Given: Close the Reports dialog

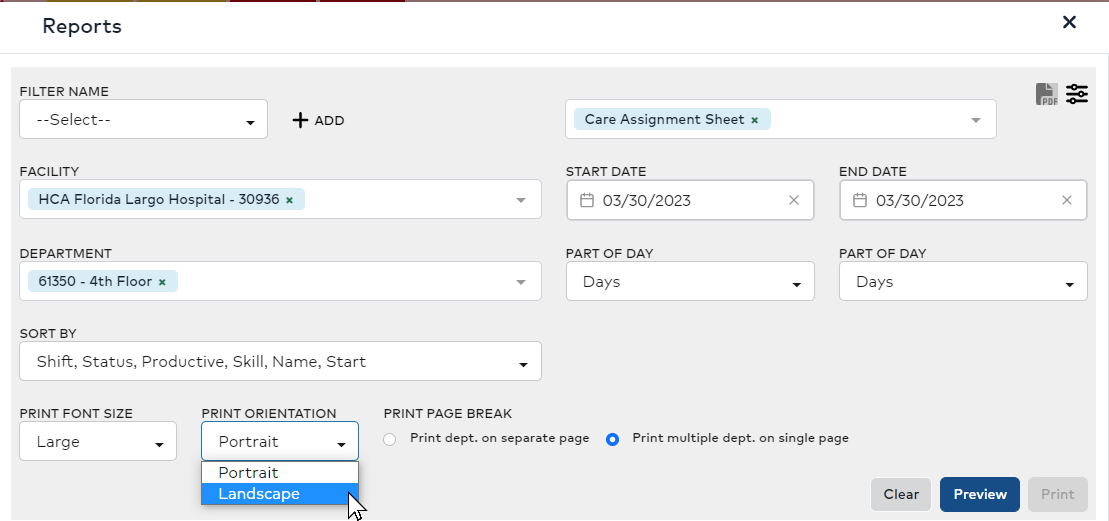Looking at the screenshot, I should click(x=1069, y=22).
